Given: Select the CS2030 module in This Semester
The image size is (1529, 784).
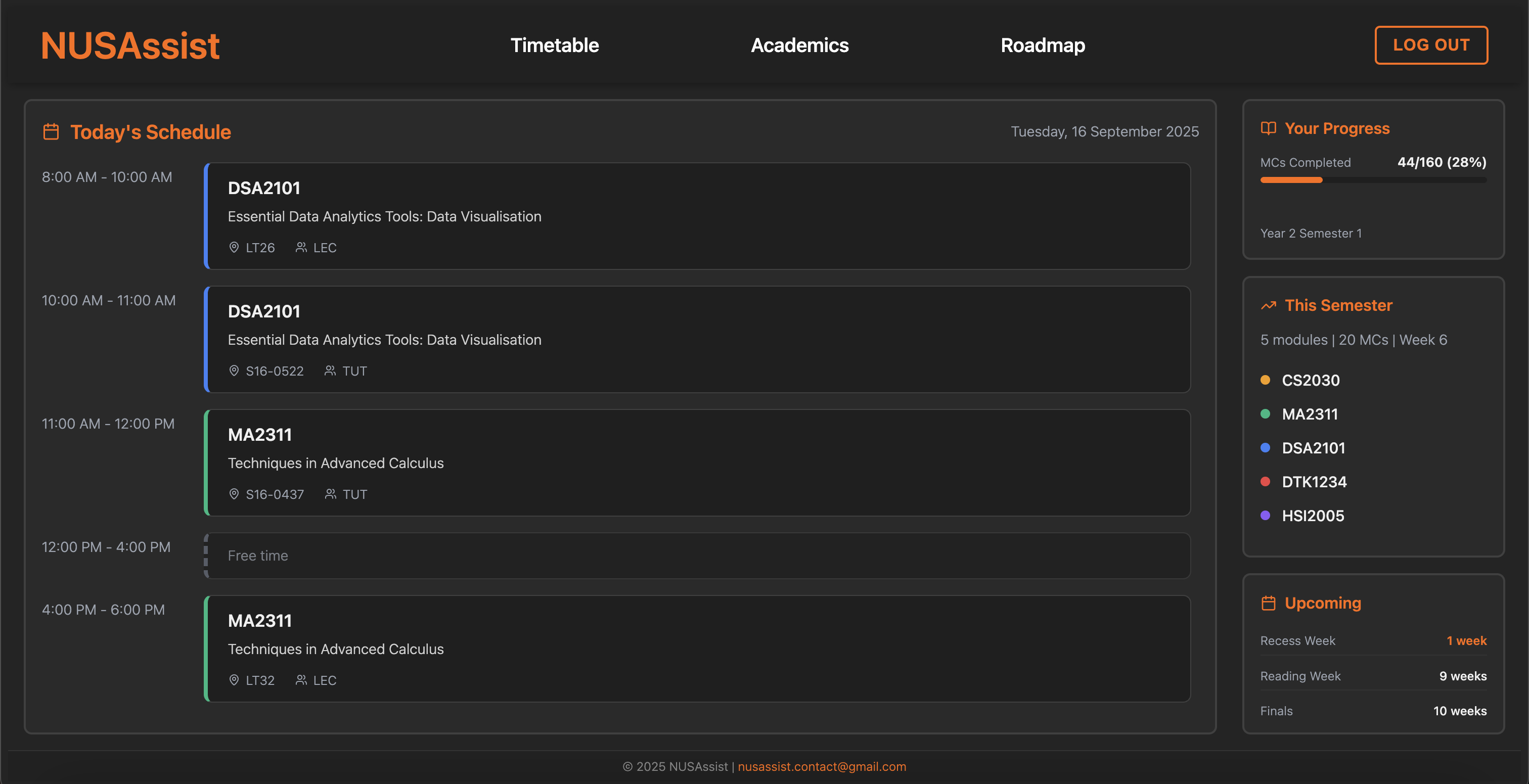Looking at the screenshot, I should point(1311,381).
